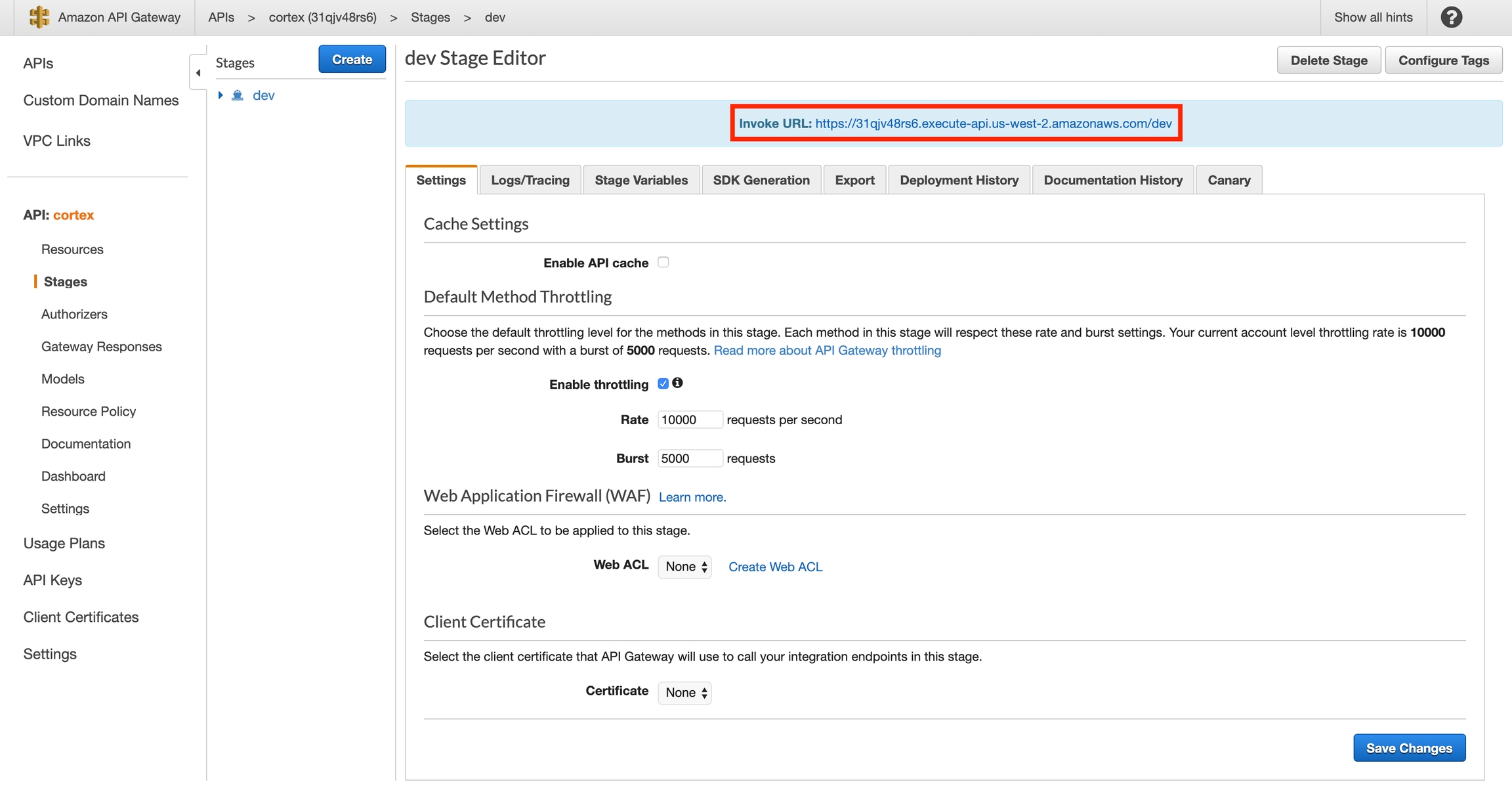Enable the API cache checkbox
This screenshot has width=1512, height=786.
pyautogui.click(x=663, y=262)
